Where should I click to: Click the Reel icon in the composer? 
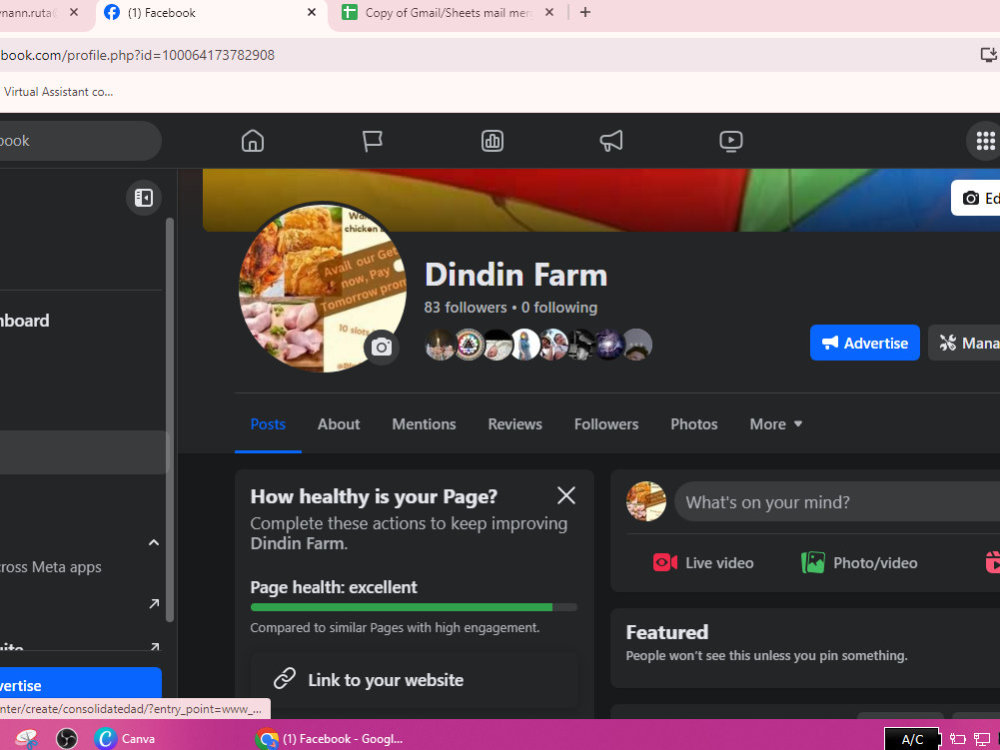point(992,562)
